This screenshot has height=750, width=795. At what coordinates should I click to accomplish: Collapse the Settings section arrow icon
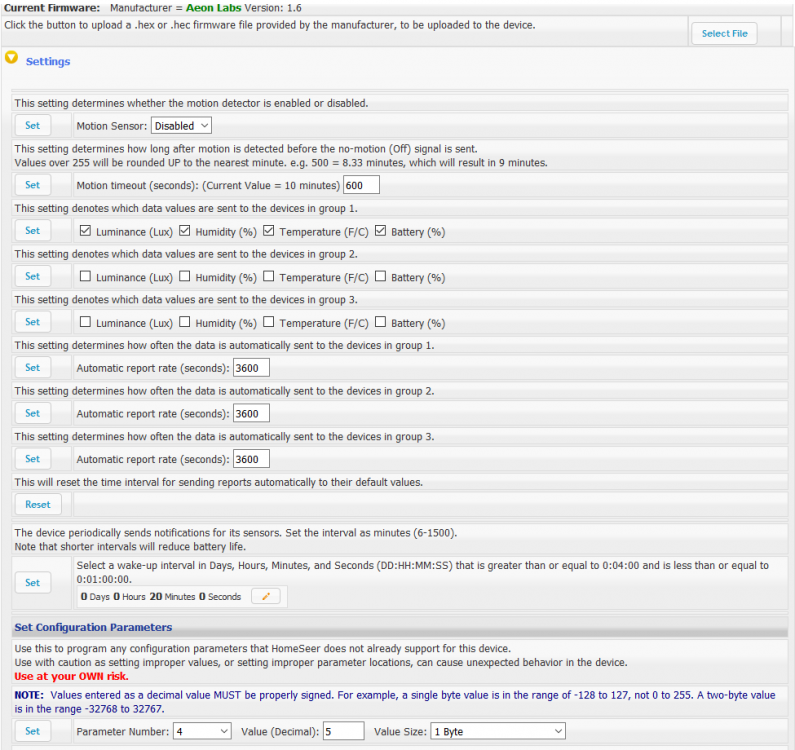pos(12,58)
